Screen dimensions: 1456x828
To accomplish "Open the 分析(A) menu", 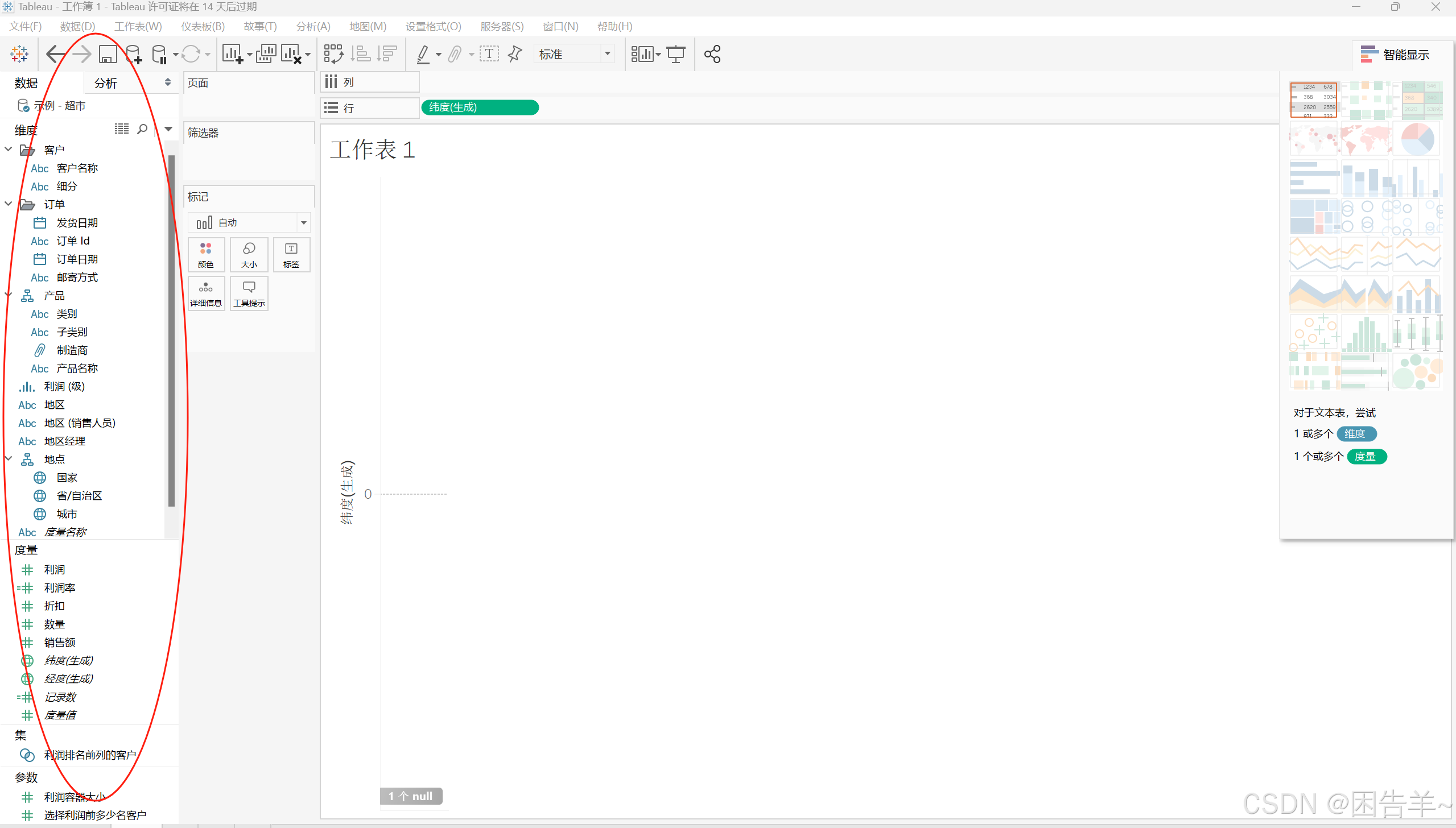I will [x=312, y=26].
